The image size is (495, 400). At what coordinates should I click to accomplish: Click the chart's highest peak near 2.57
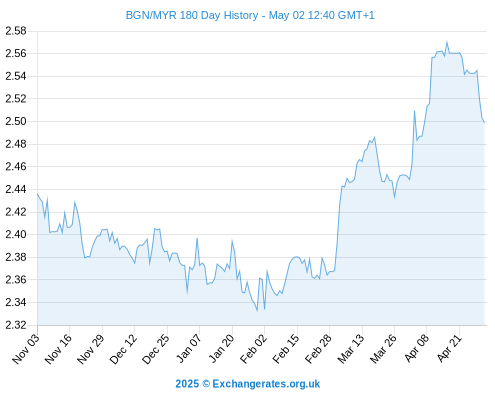447,42
